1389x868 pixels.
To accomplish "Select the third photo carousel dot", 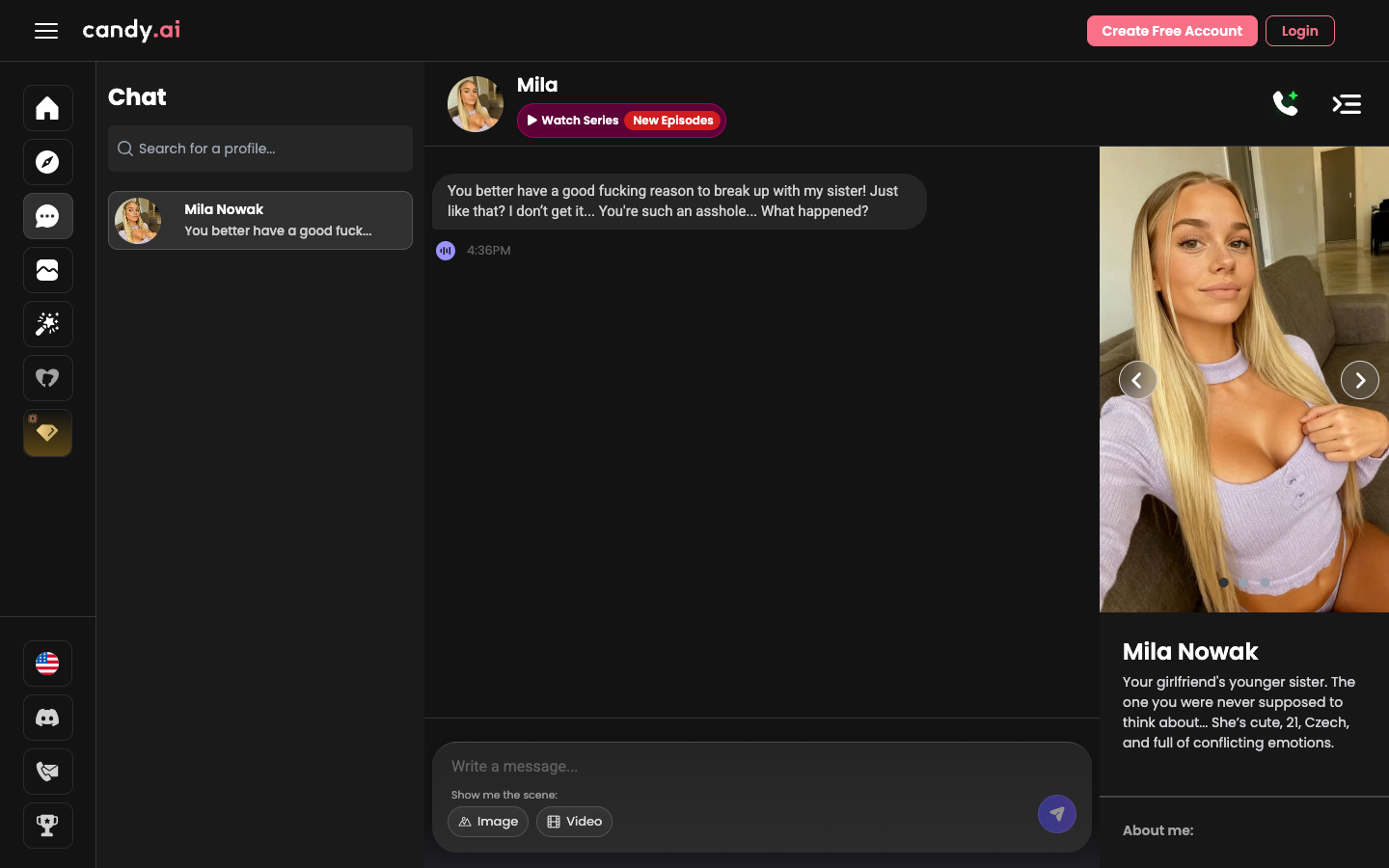I will click(1265, 583).
